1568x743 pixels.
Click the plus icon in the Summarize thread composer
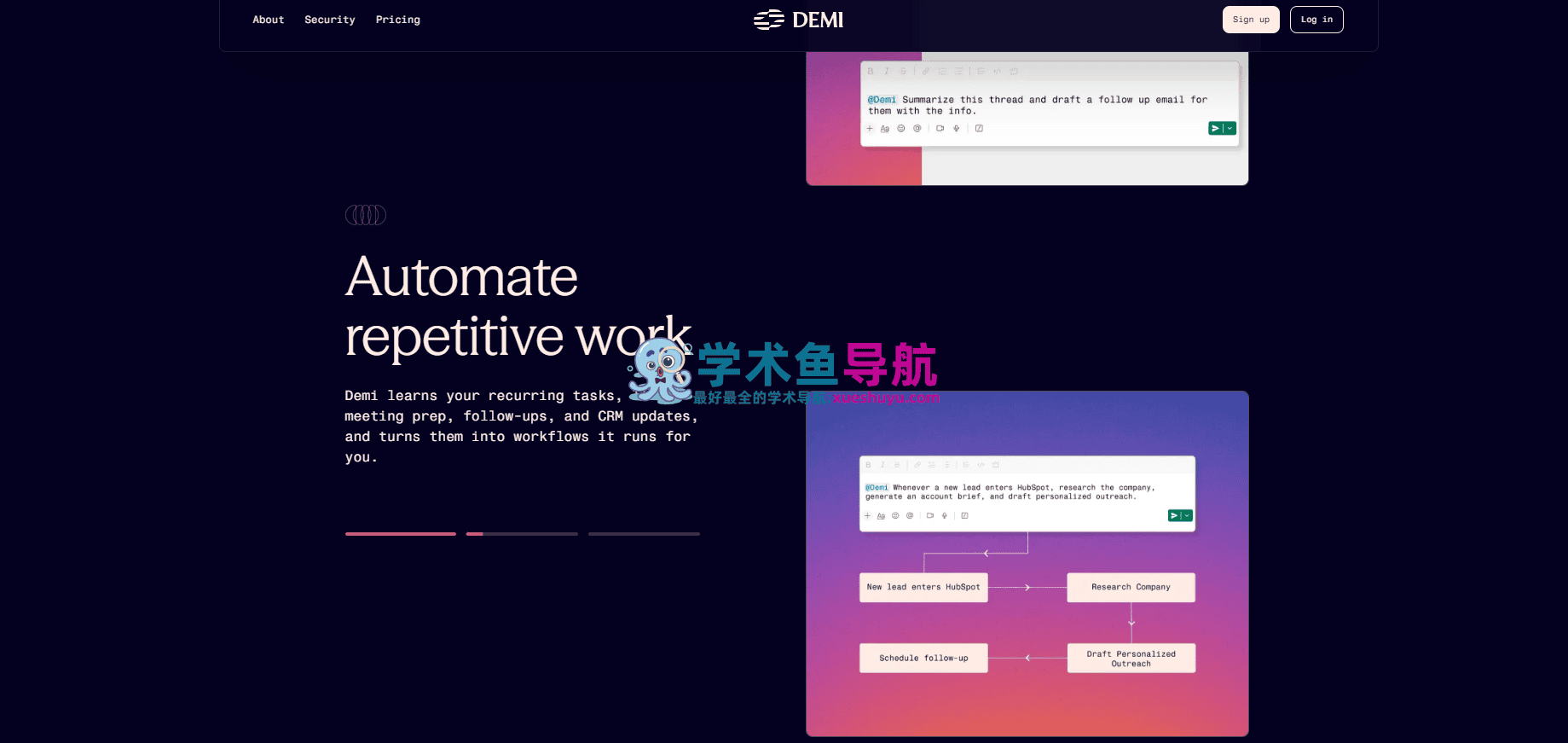point(870,129)
